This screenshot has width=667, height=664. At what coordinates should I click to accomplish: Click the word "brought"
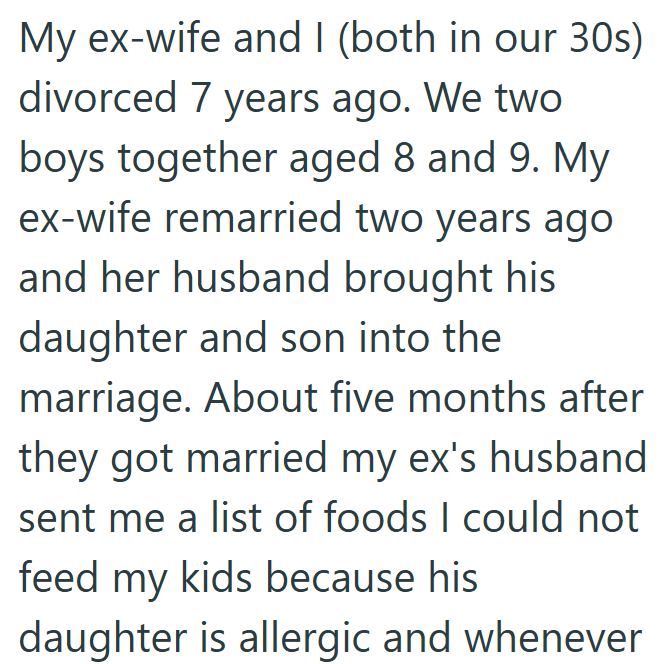(432, 278)
